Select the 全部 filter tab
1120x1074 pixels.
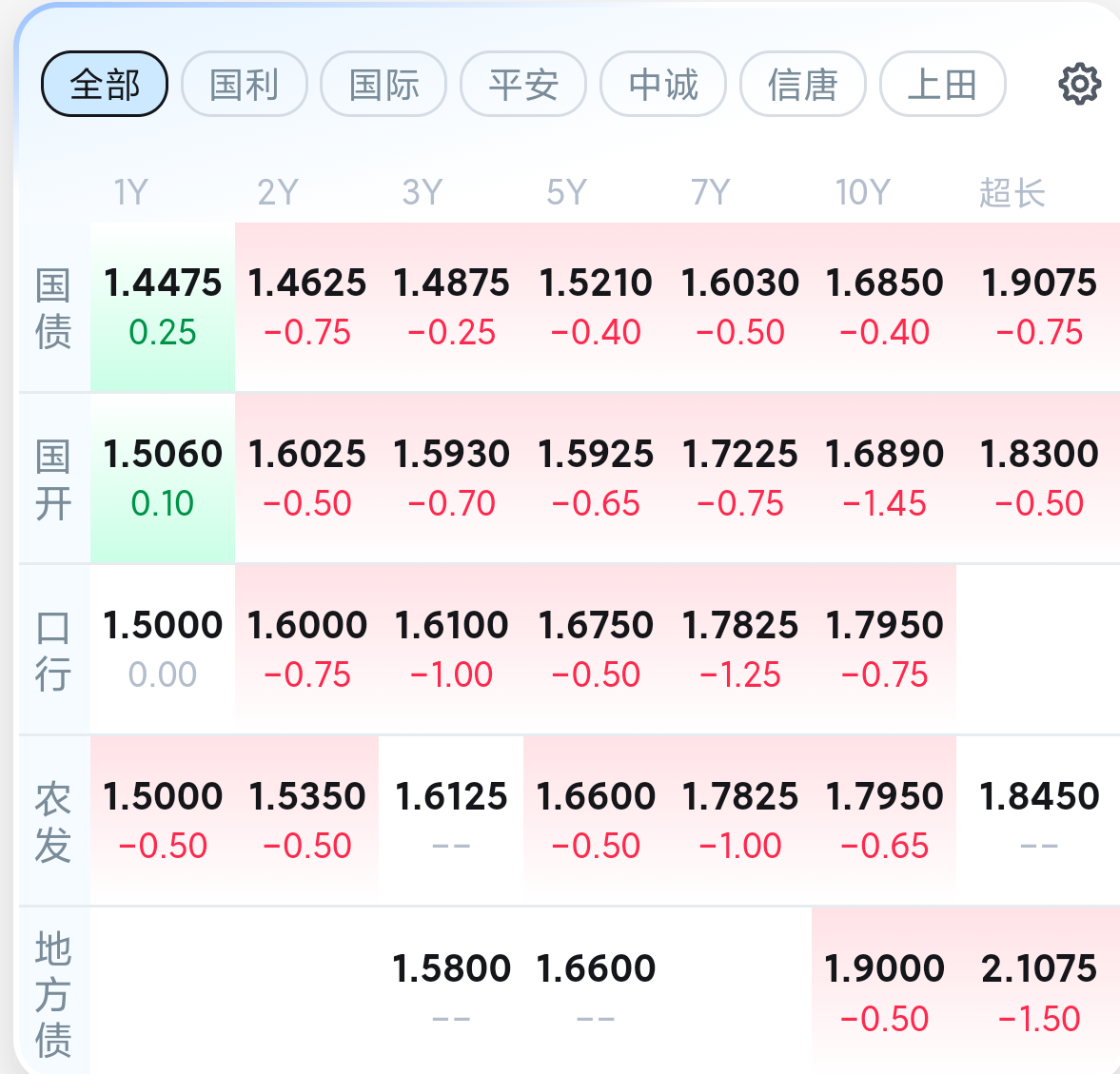[105, 84]
